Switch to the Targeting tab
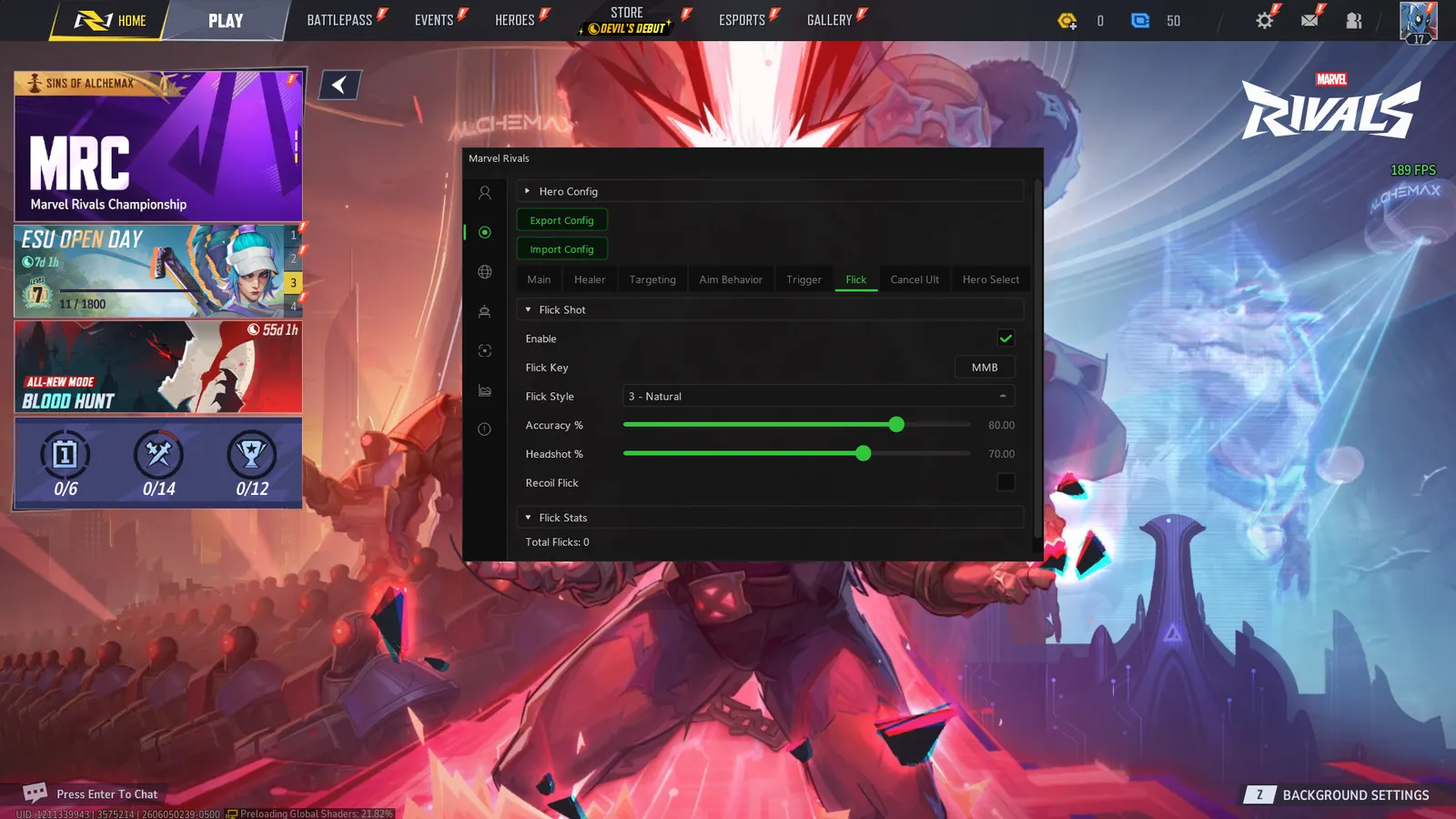Screen dimensions: 1456x819 pos(652,279)
